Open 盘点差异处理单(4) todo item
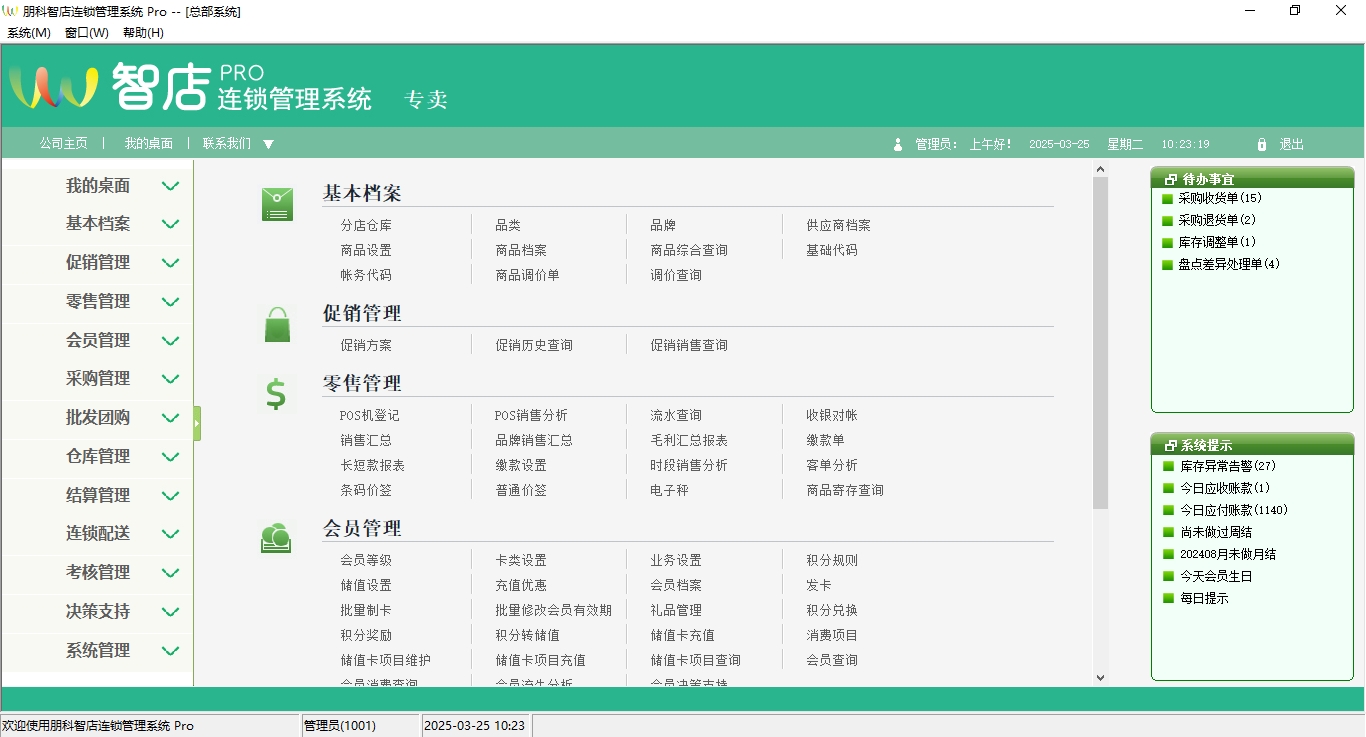1366x737 pixels. tap(1229, 264)
